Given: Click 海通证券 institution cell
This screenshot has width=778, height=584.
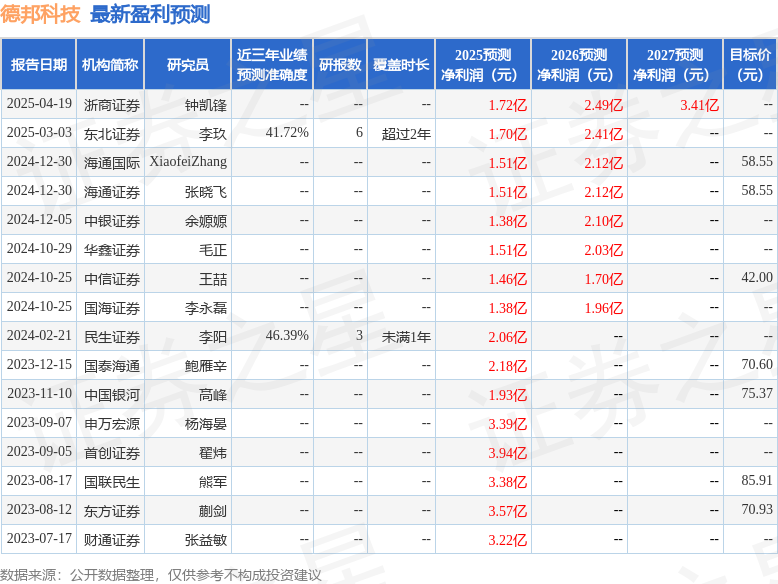Looking at the screenshot, I should pyautogui.click(x=112, y=192).
